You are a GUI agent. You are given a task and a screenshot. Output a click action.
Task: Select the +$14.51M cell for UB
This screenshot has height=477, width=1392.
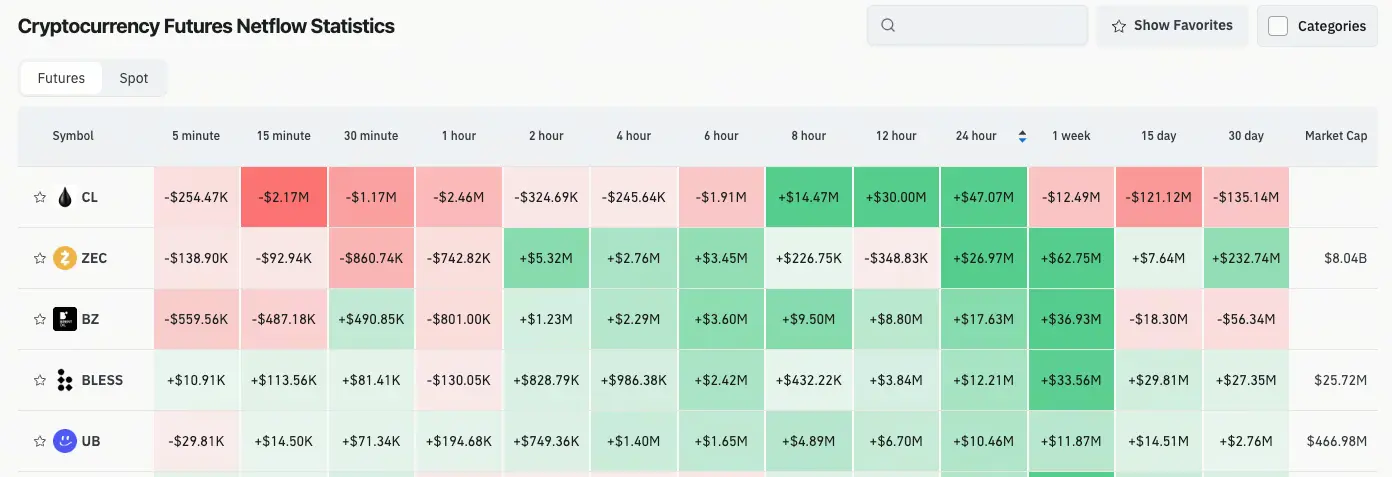[1158, 441]
